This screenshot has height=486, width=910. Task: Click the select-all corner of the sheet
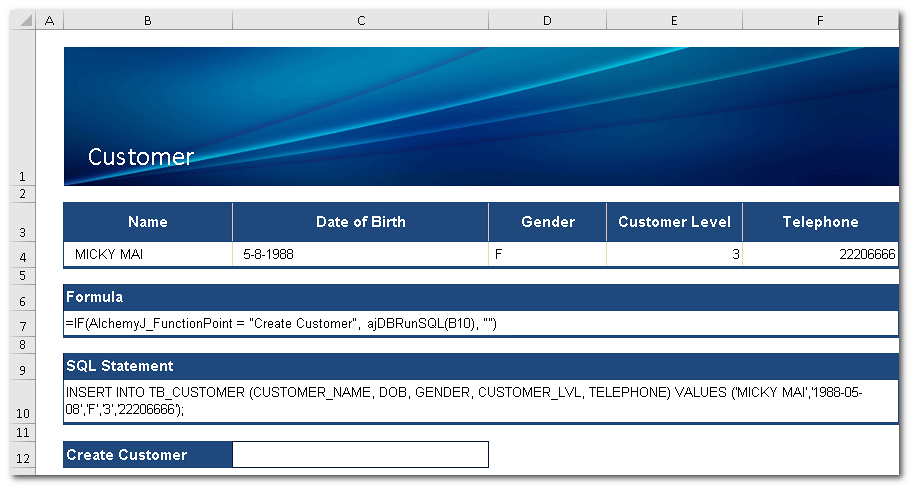tap(21, 20)
